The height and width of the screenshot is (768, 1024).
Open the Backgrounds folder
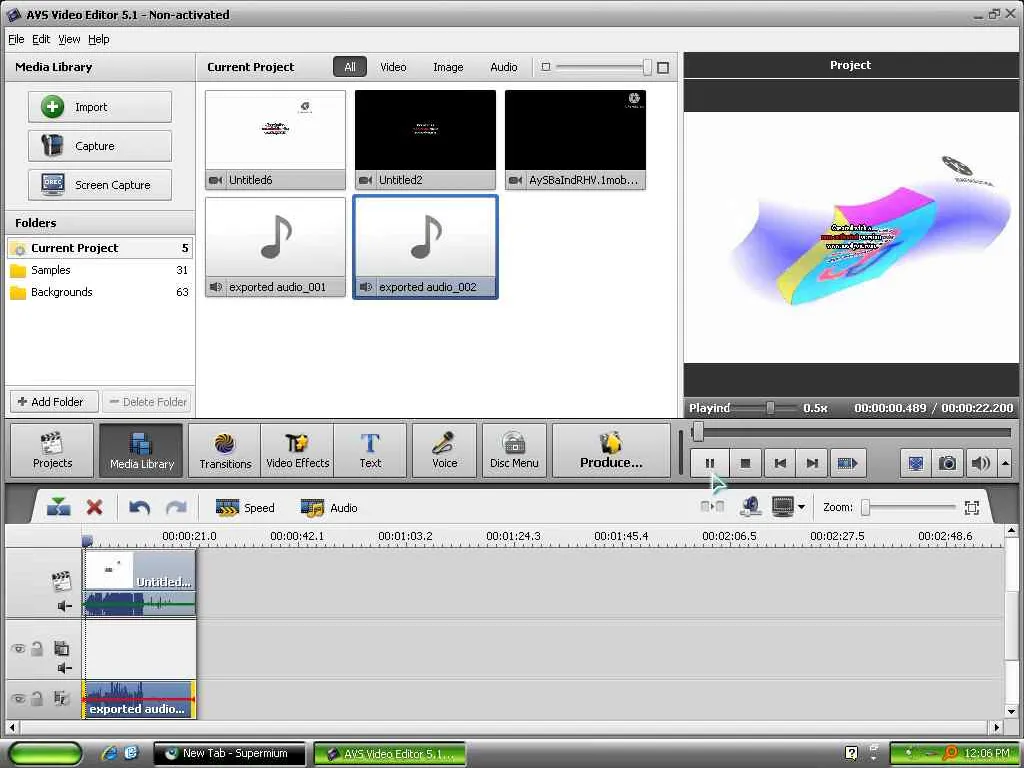point(100,292)
